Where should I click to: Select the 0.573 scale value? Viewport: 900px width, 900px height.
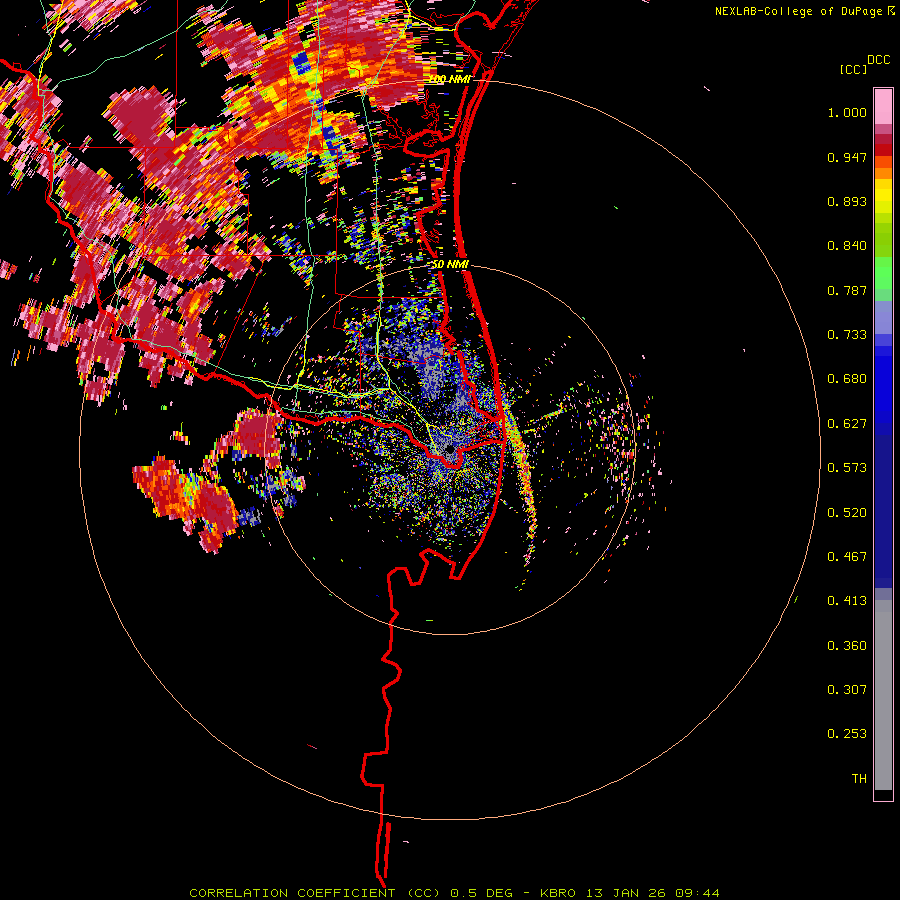pos(847,468)
